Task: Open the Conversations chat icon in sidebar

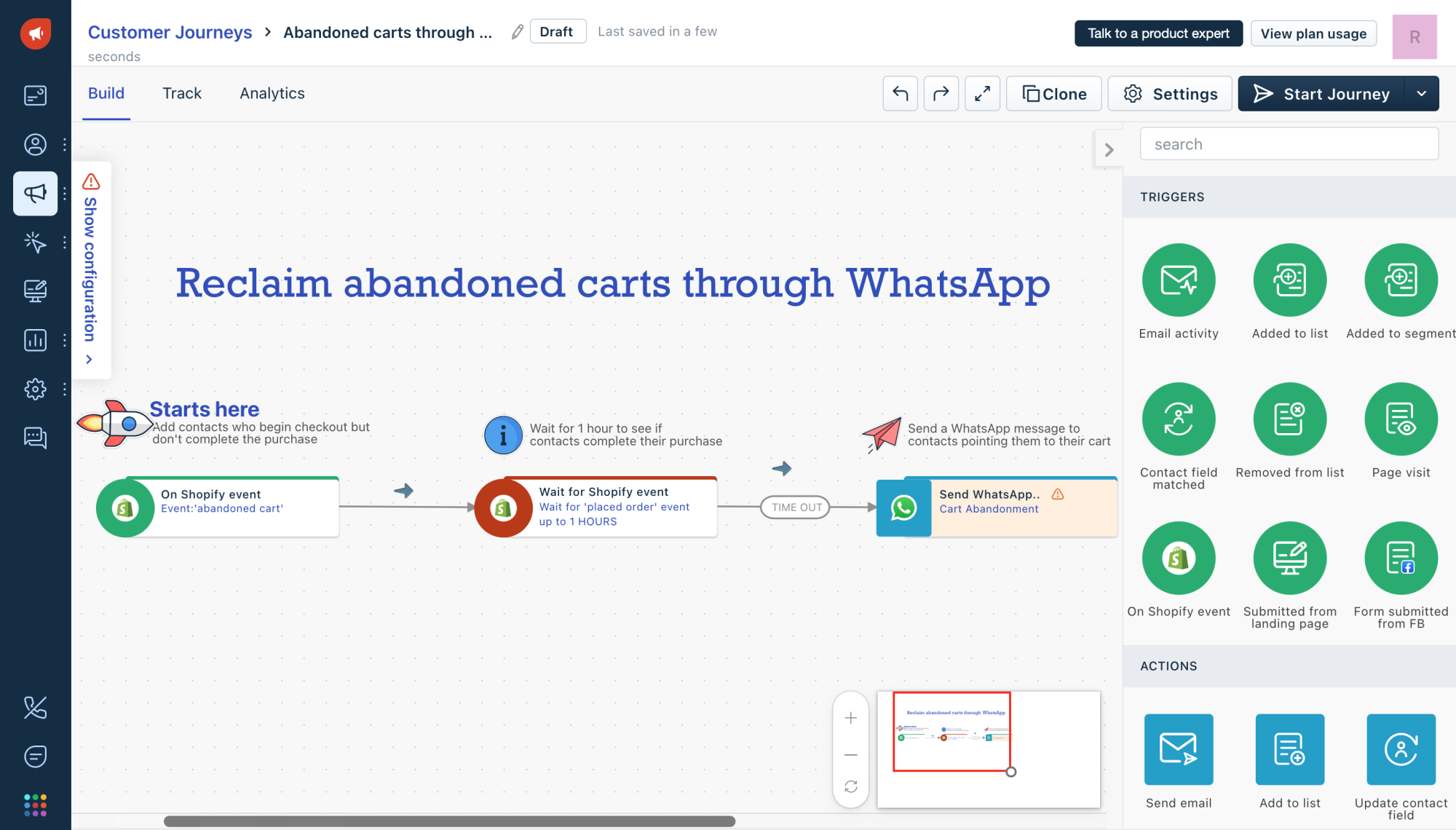Action: pyautogui.click(x=35, y=438)
